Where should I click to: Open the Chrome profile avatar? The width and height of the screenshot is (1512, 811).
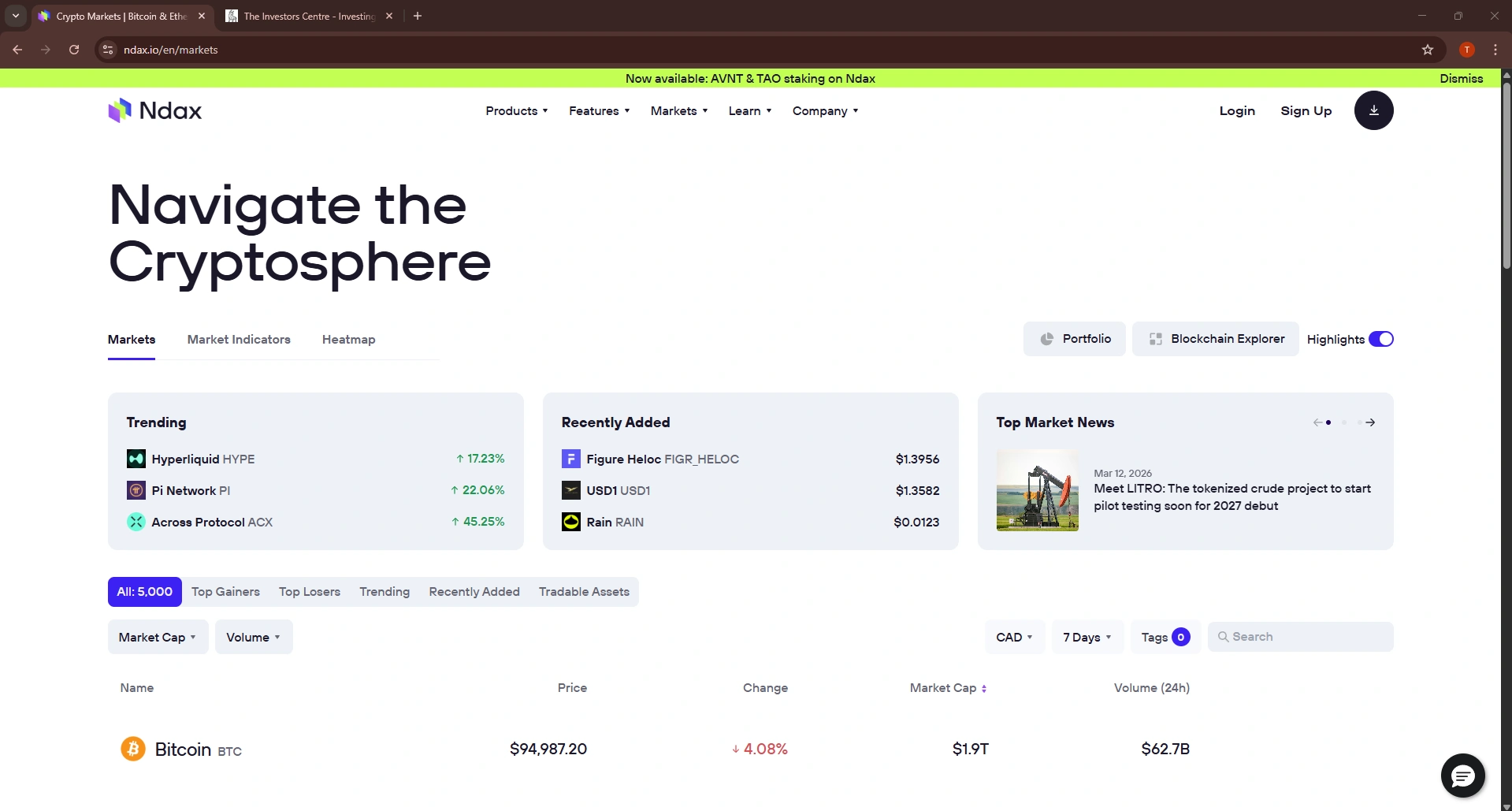click(x=1466, y=50)
